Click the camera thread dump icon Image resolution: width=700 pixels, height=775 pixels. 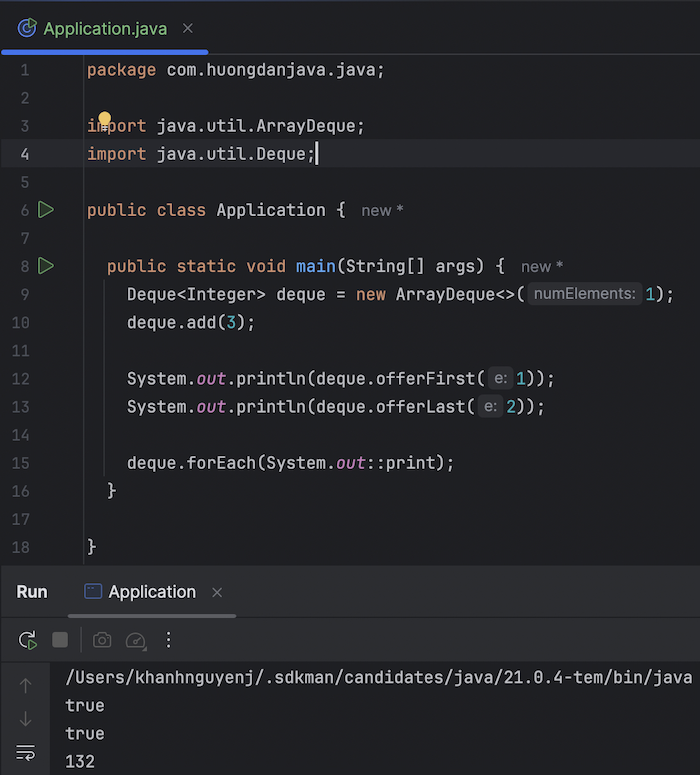(x=102, y=640)
